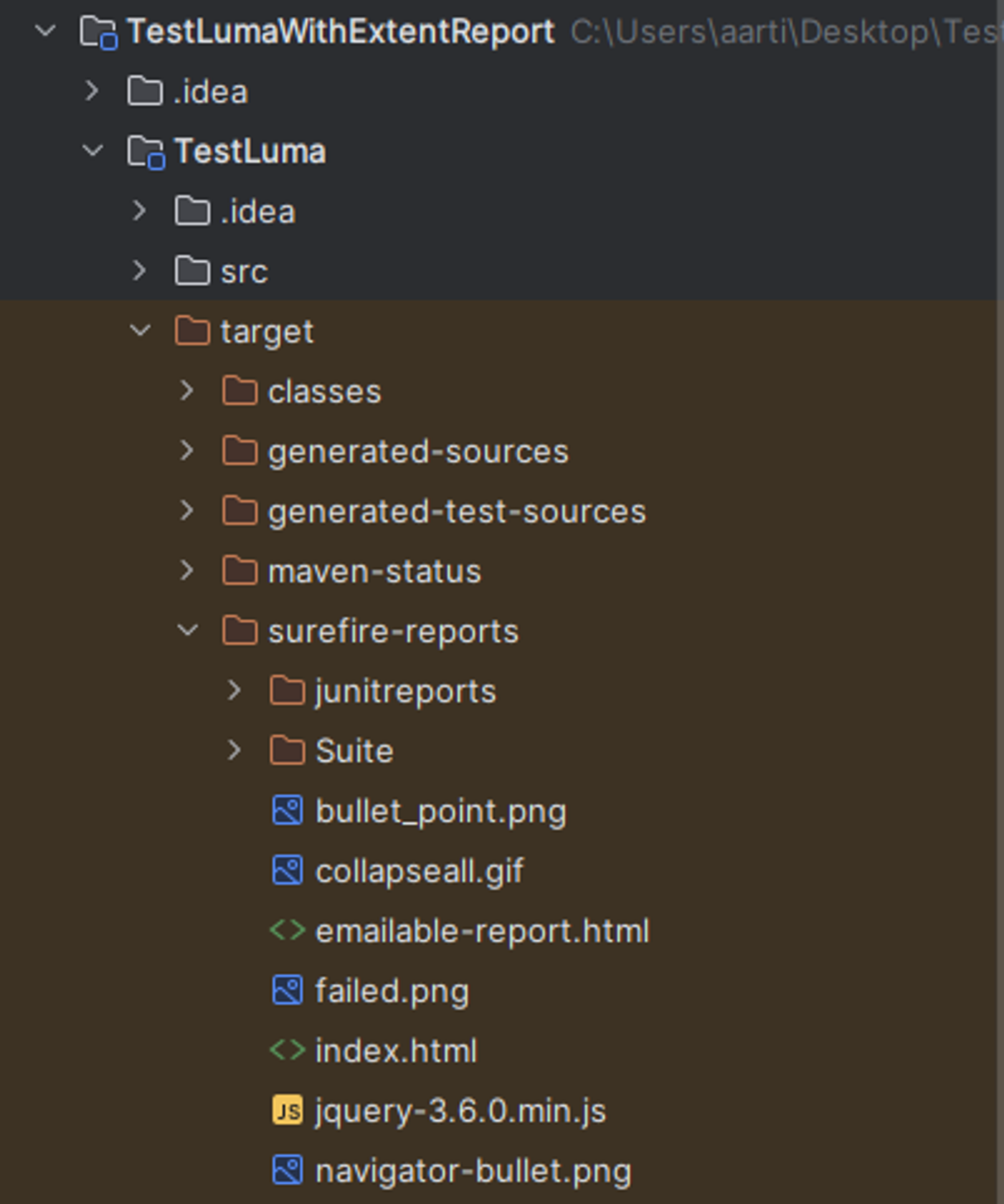Click the junitreports folder icon
This screenshot has height=1204, width=1004.
[288, 691]
